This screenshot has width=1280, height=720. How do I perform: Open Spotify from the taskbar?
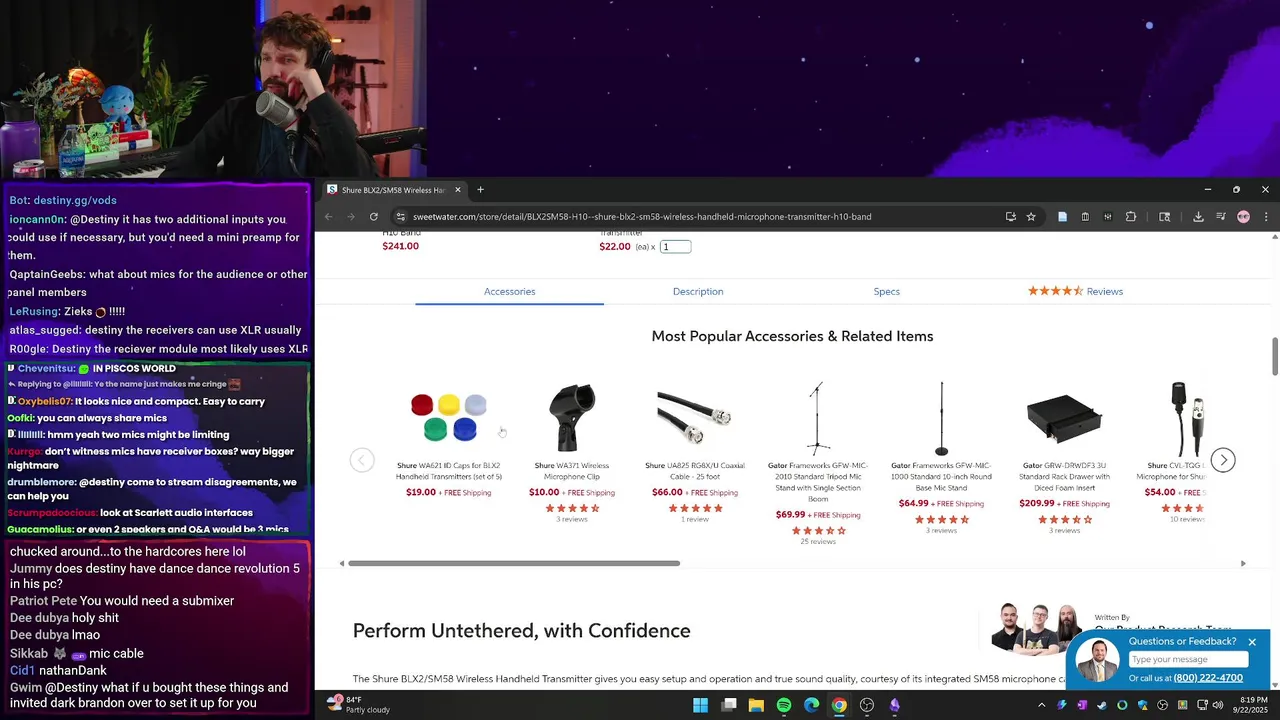(x=784, y=705)
